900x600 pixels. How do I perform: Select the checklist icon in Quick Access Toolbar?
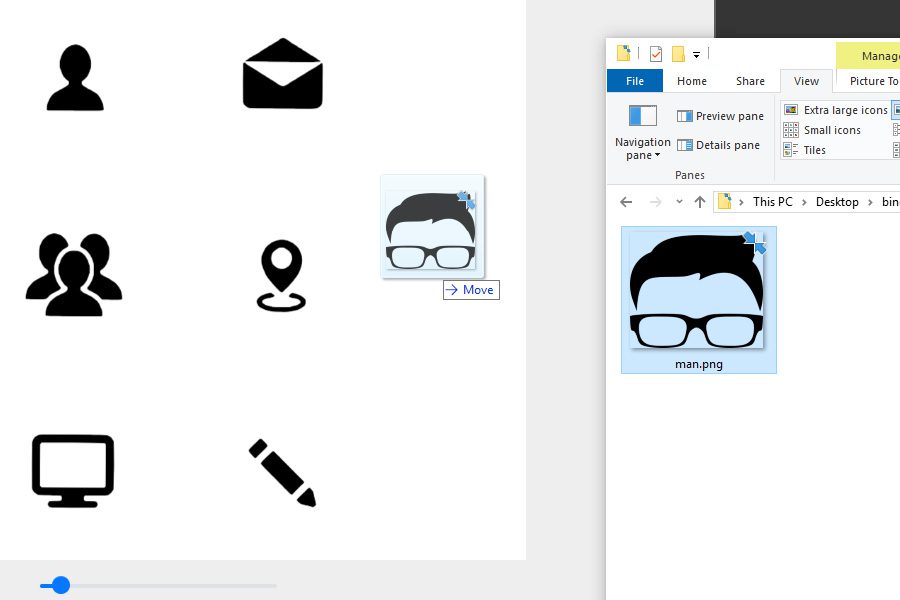click(x=656, y=52)
